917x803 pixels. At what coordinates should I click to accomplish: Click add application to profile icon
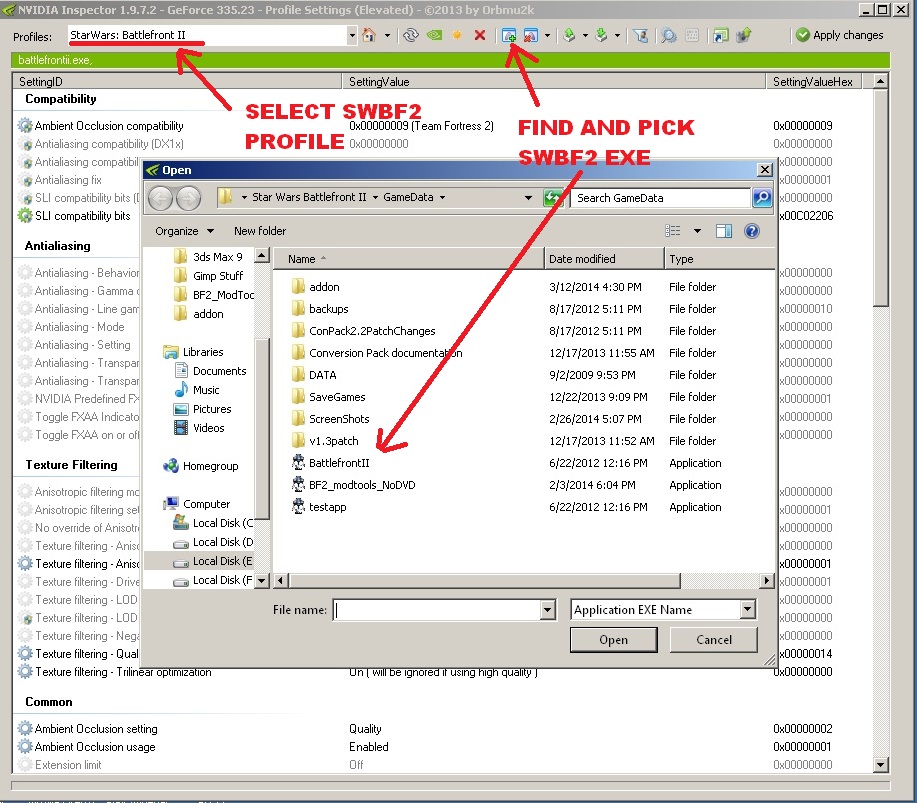[509, 36]
